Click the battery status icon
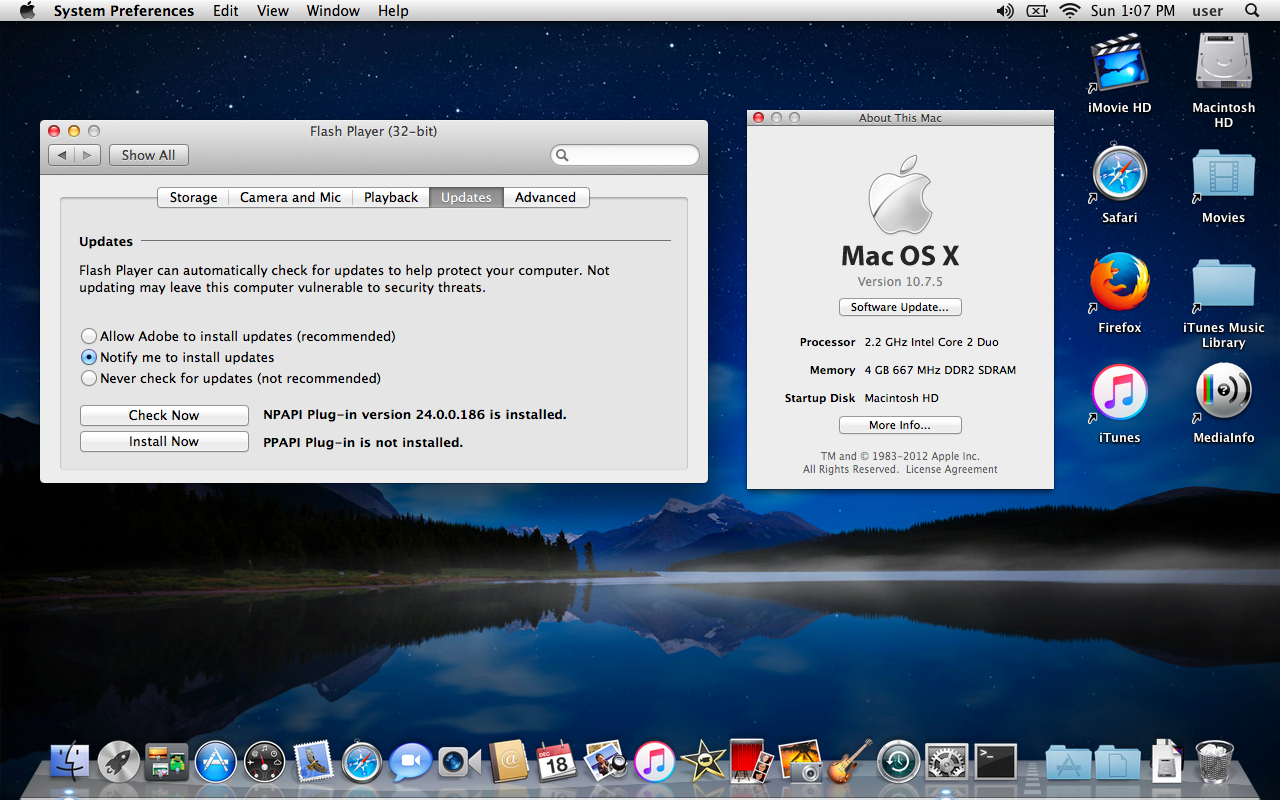The width and height of the screenshot is (1280, 800). (1037, 11)
